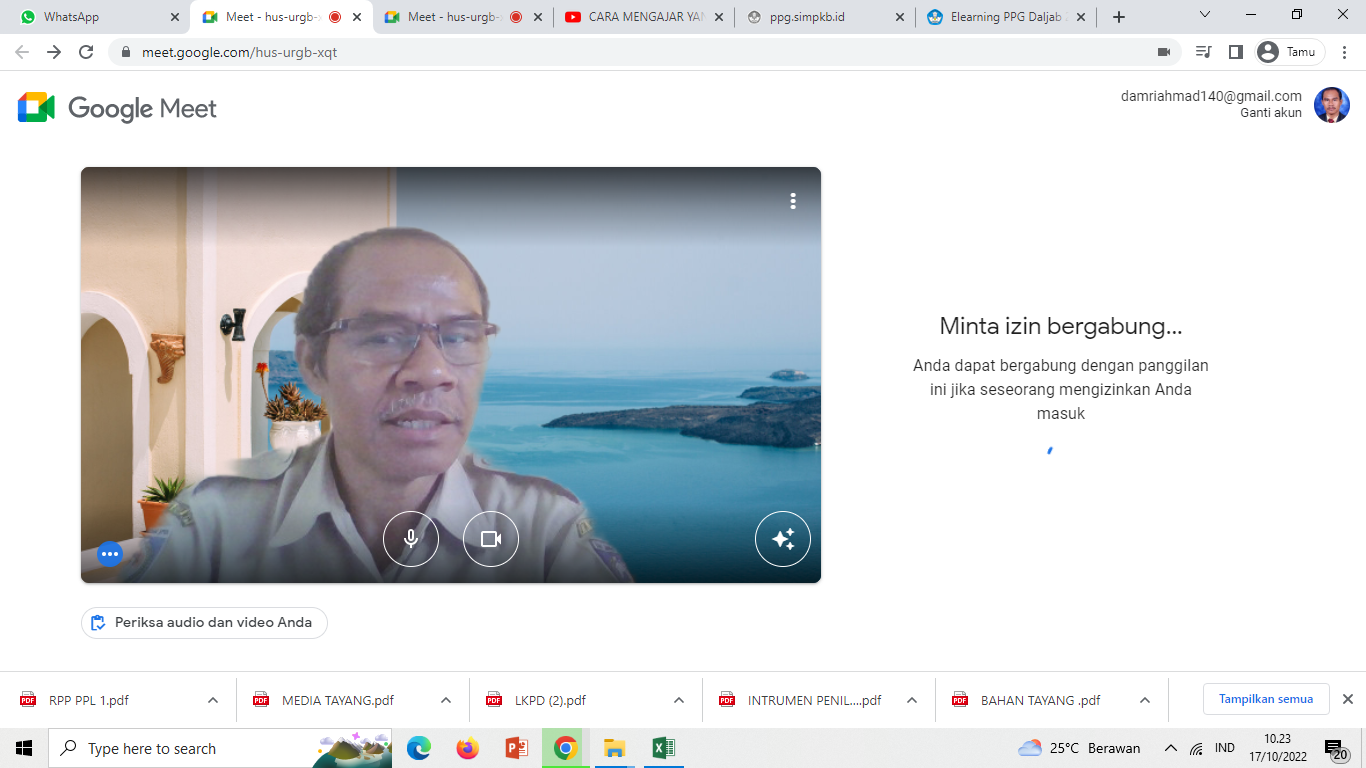Expand options for MEDIA TAYANG.pdf

pyautogui.click(x=446, y=700)
